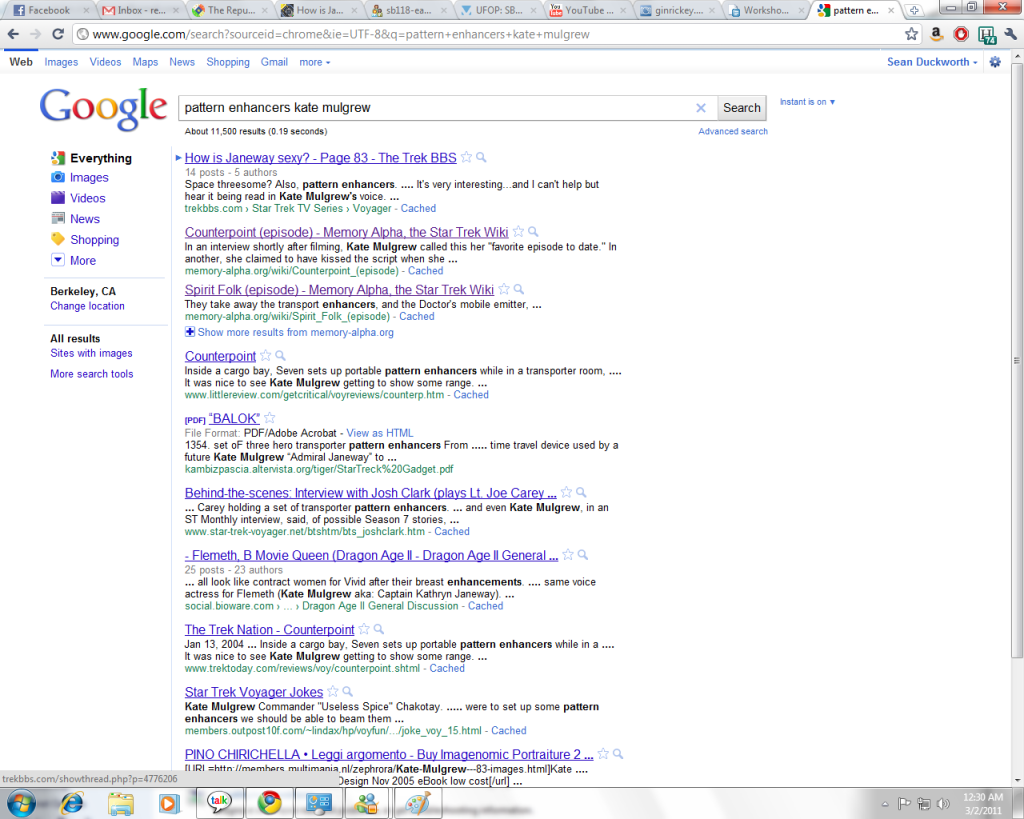Star the littlereview Counterpoint result
The height and width of the screenshot is (819, 1024).
click(x=265, y=356)
